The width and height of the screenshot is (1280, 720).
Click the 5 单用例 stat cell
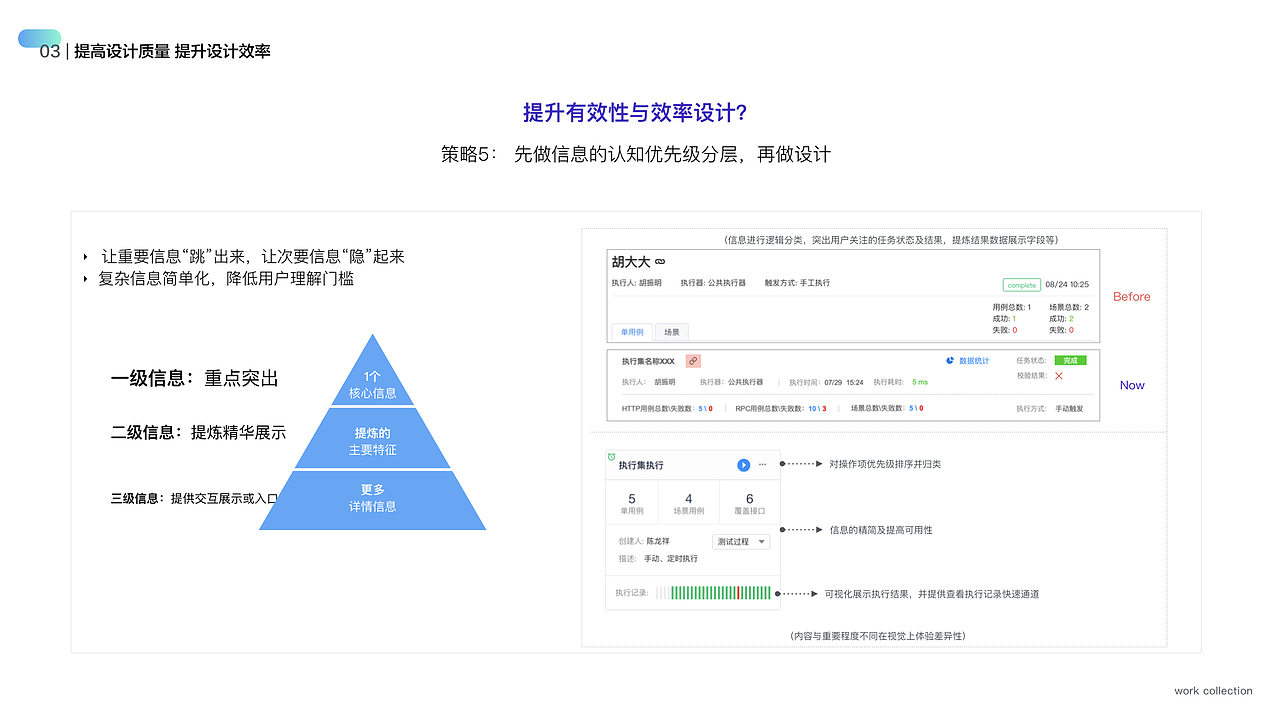pyautogui.click(x=632, y=504)
